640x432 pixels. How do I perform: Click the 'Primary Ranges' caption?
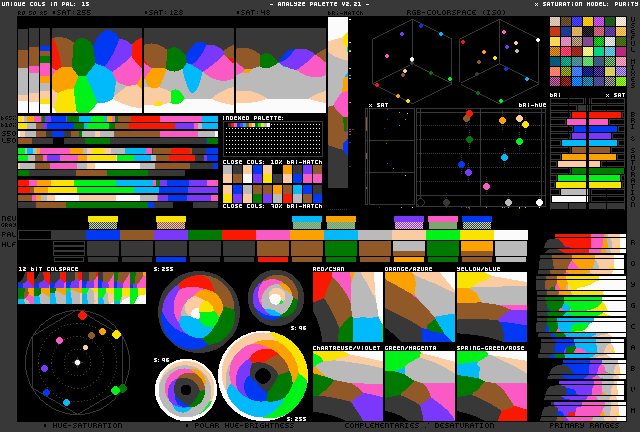pyautogui.click(x=584, y=425)
